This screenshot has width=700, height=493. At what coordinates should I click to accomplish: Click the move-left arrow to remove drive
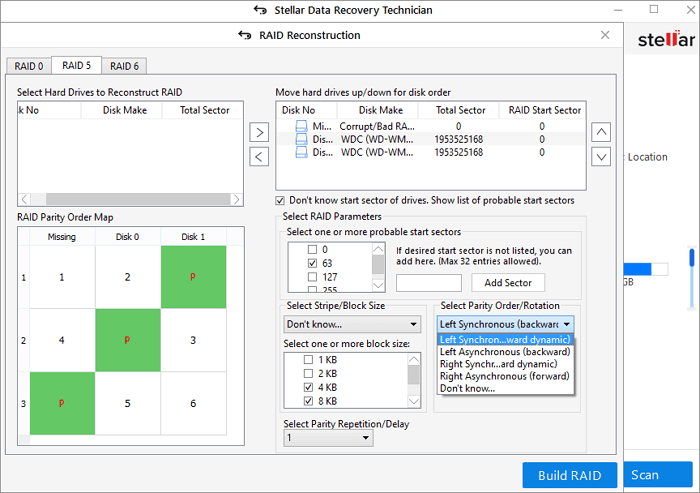[x=258, y=157]
